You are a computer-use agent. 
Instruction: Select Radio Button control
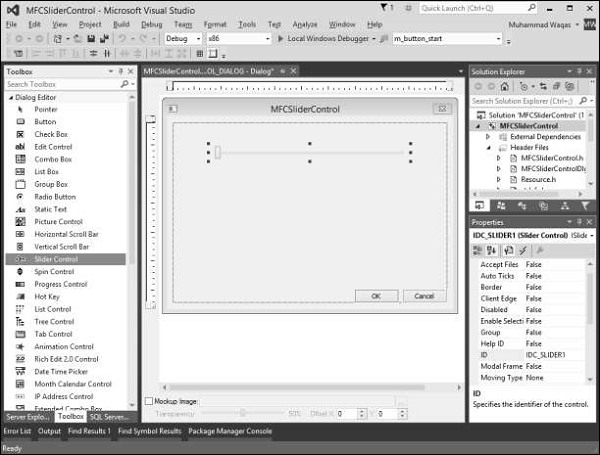point(55,197)
